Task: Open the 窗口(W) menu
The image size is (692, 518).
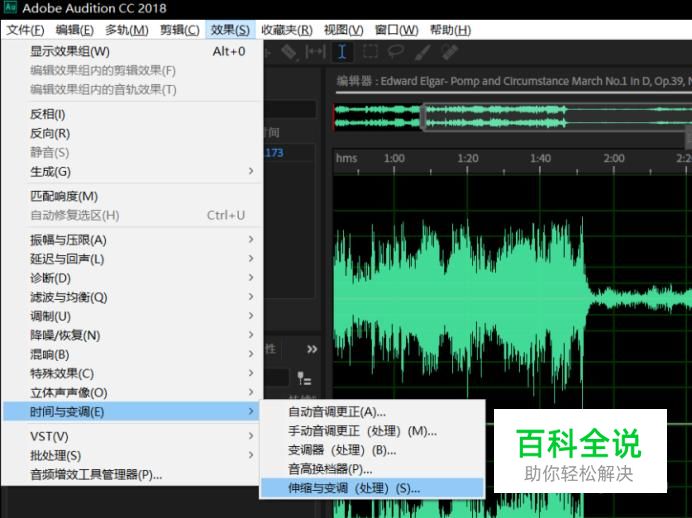Action: pyautogui.click(x=396, y=30)
